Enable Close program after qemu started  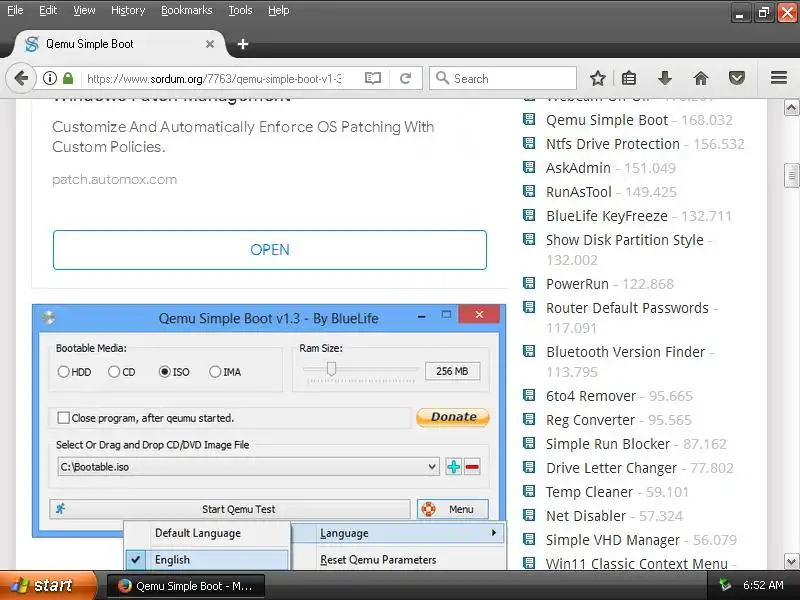64,418
